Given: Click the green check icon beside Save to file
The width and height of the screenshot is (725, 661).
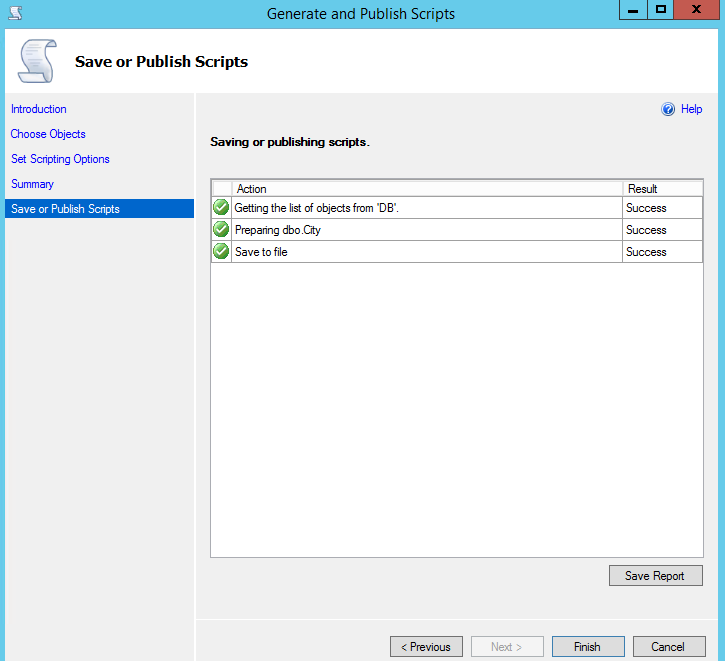Looking at the screenshot, I should pos(221,251).
